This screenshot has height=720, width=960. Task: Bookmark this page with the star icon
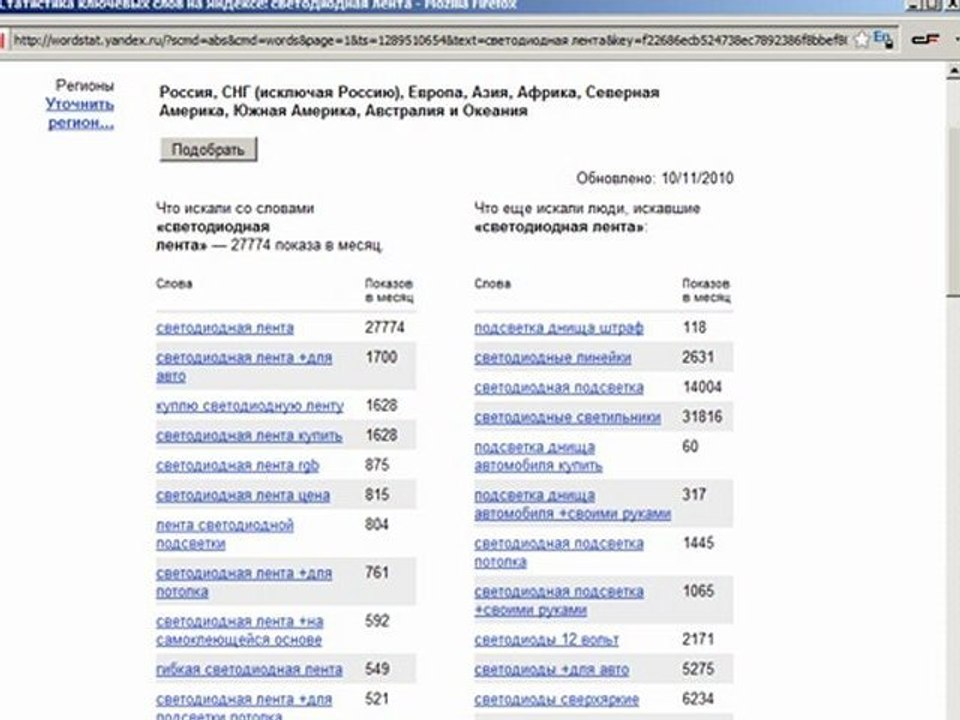tap(861, 40)
